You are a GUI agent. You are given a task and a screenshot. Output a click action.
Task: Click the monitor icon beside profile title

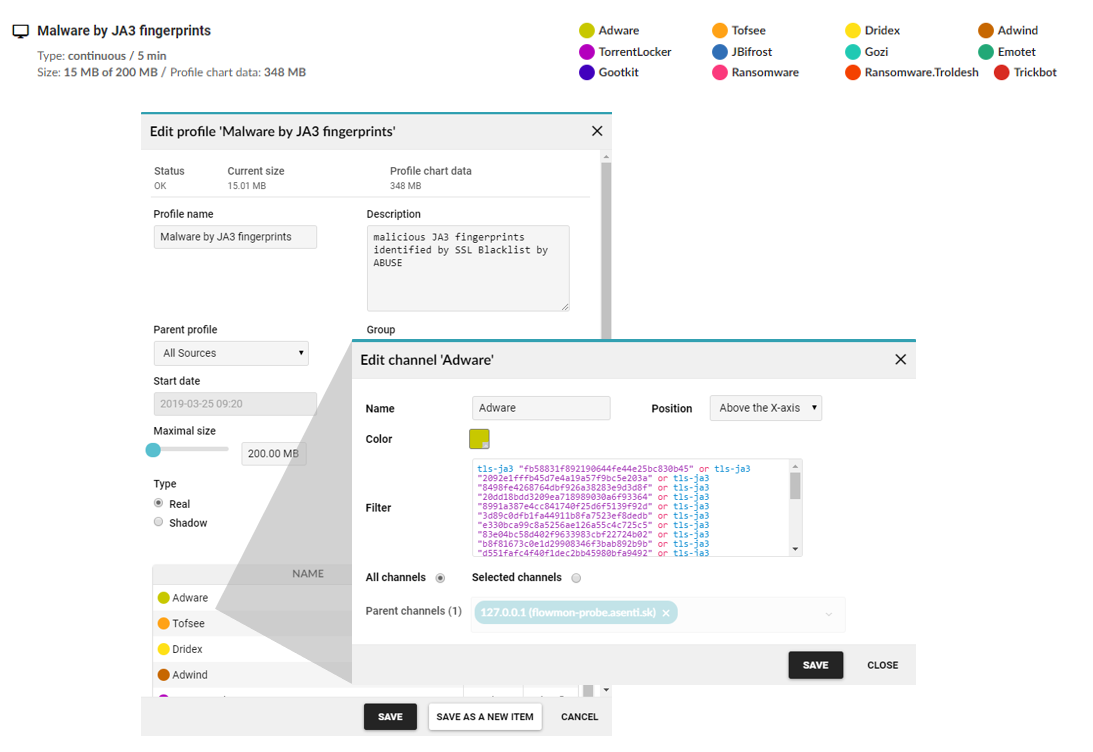click(x=20, y=32)
